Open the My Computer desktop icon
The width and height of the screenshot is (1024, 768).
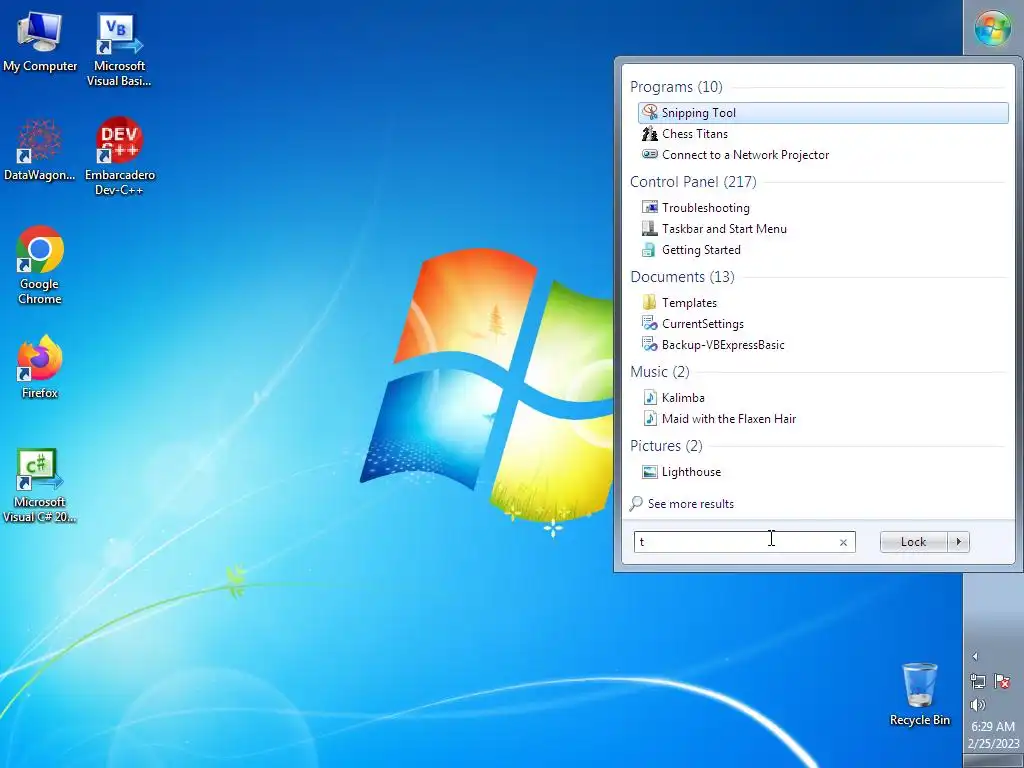(40, 41)
